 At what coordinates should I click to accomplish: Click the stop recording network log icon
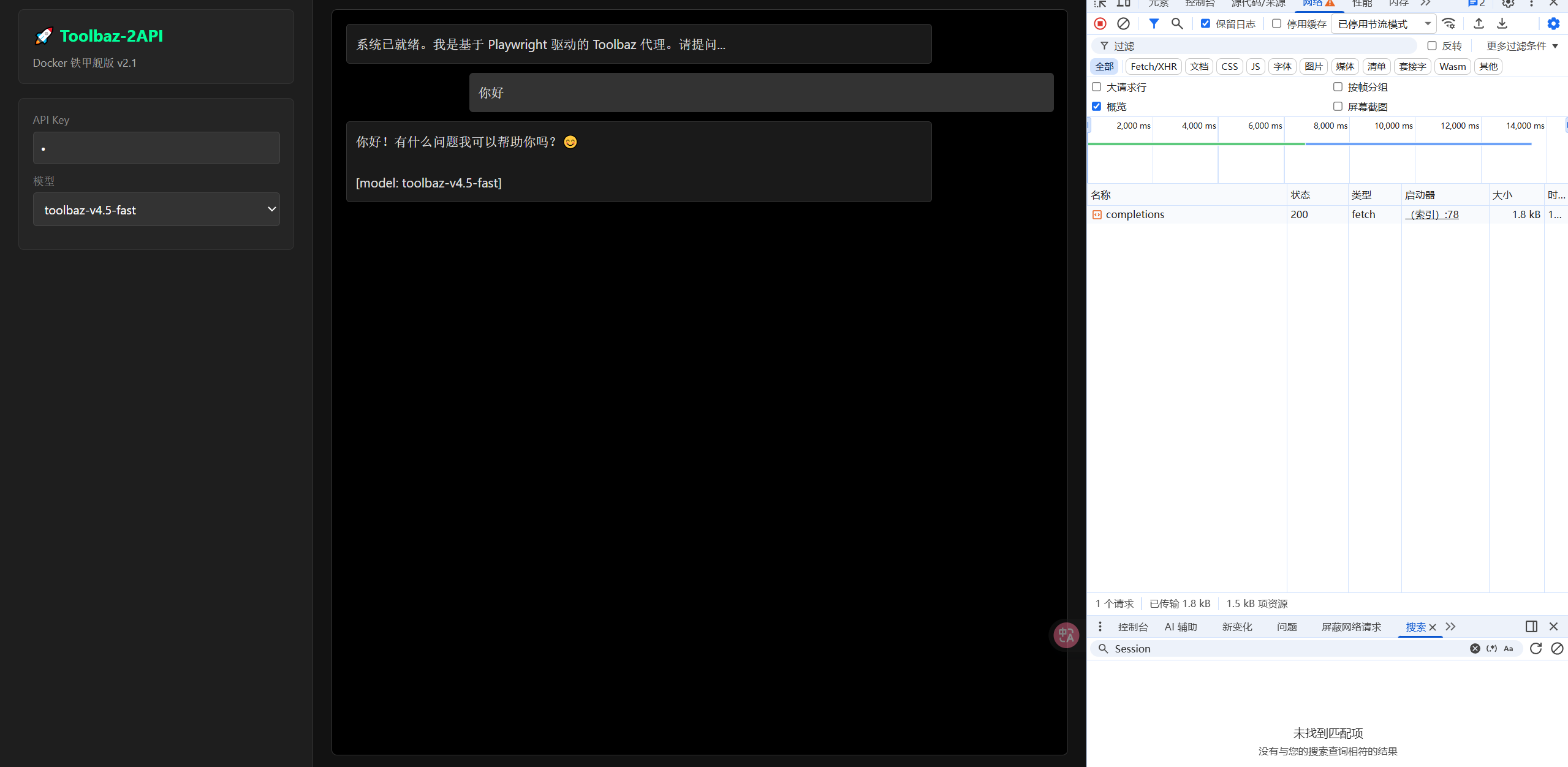[x=1100, y=24]
